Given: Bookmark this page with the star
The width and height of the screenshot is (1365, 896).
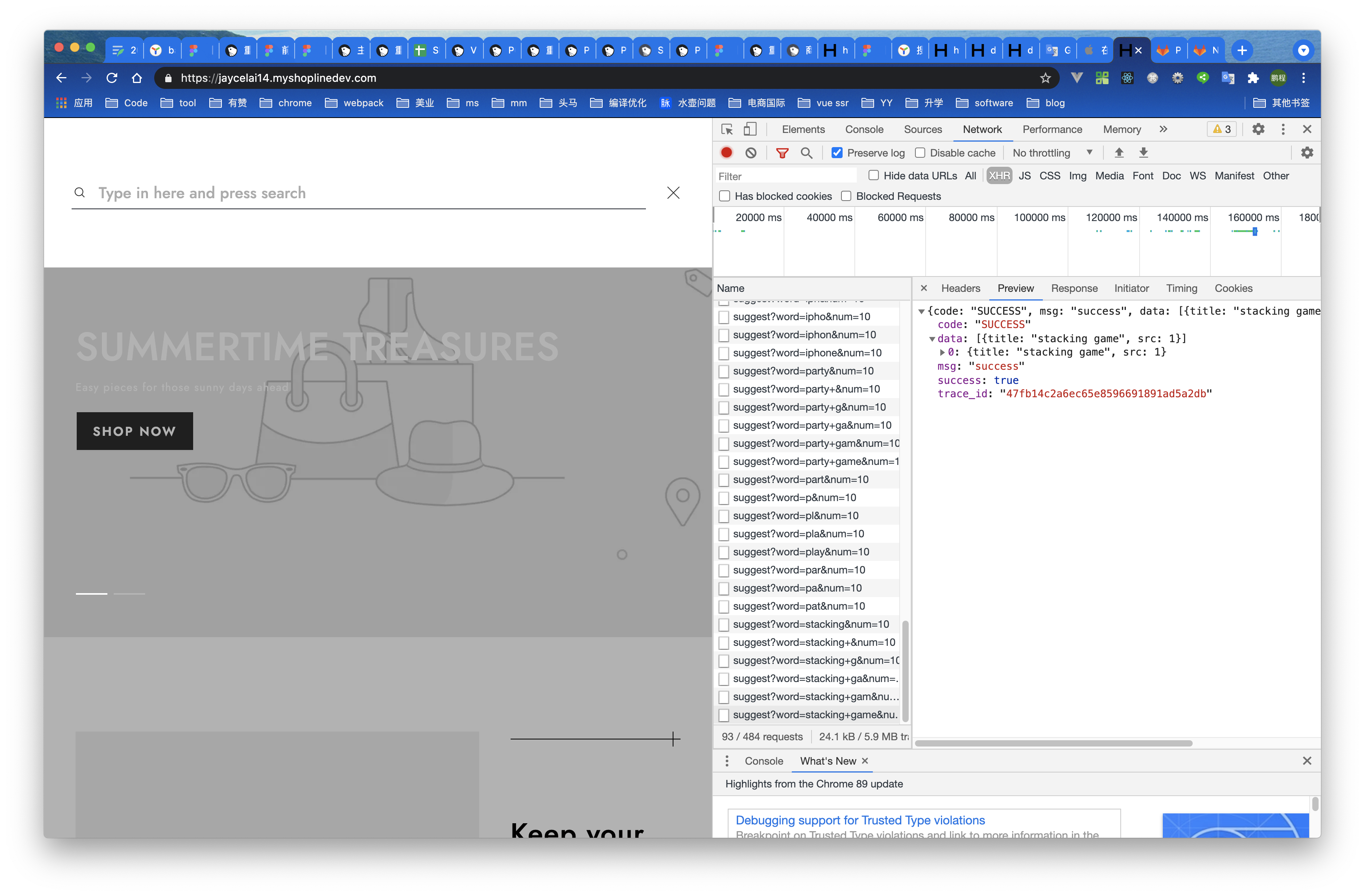Looking at the screenshot, I should point(1045,78).
